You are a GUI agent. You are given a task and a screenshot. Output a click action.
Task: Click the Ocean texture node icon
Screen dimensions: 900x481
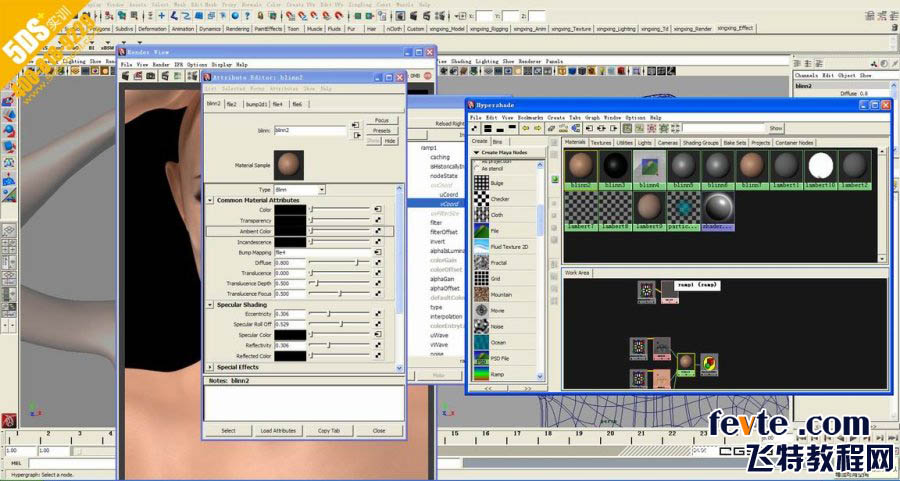[481, 342]
